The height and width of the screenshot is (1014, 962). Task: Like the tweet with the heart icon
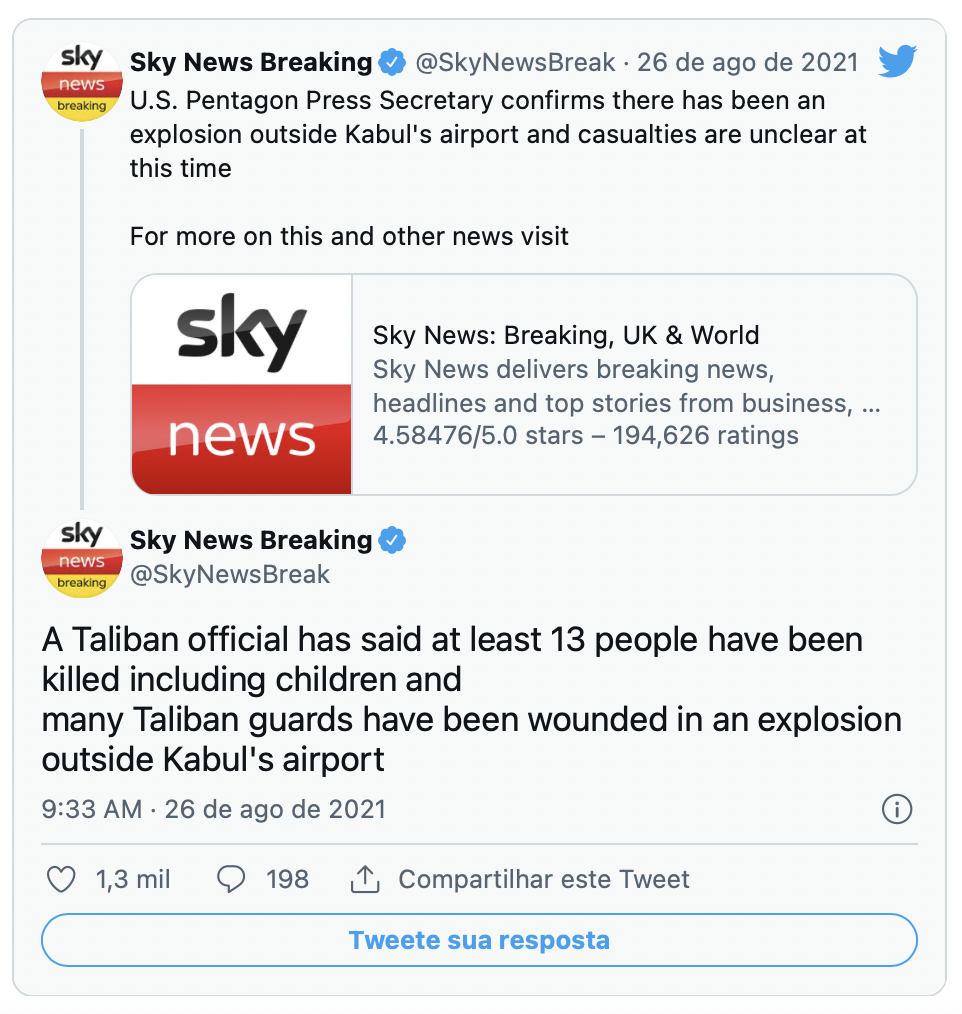(x=62, y=880)
